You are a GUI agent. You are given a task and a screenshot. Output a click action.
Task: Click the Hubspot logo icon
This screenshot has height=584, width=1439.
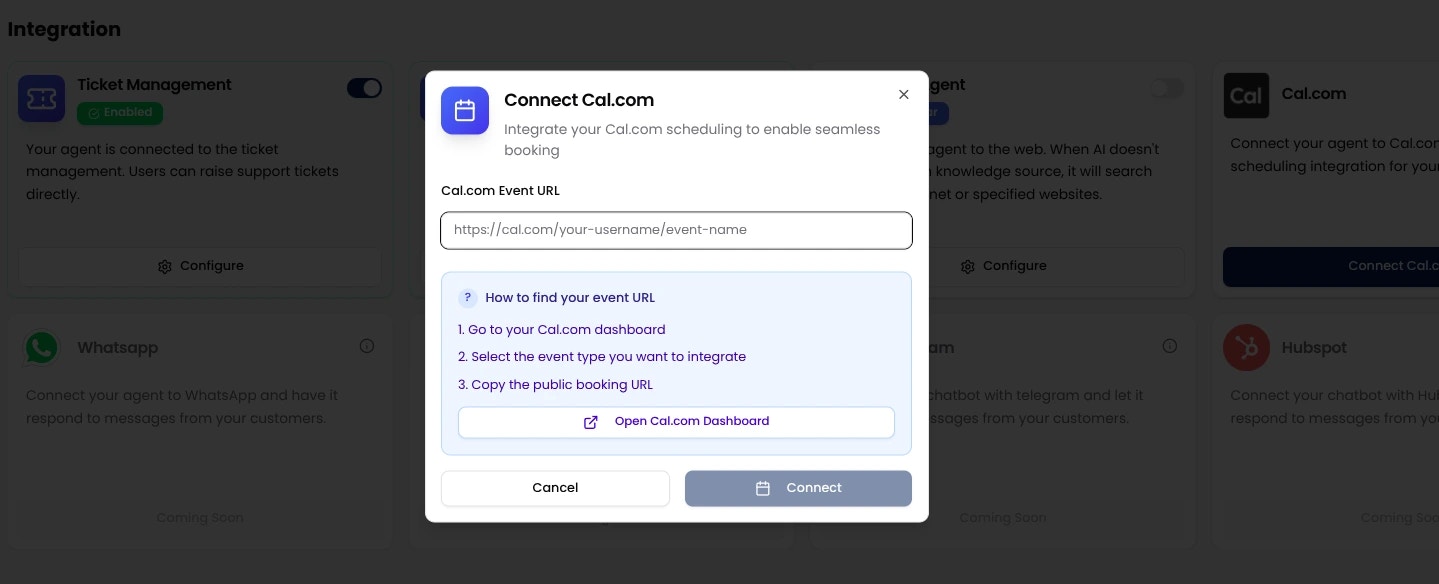pyautogui.click(x=1247, y=348)
